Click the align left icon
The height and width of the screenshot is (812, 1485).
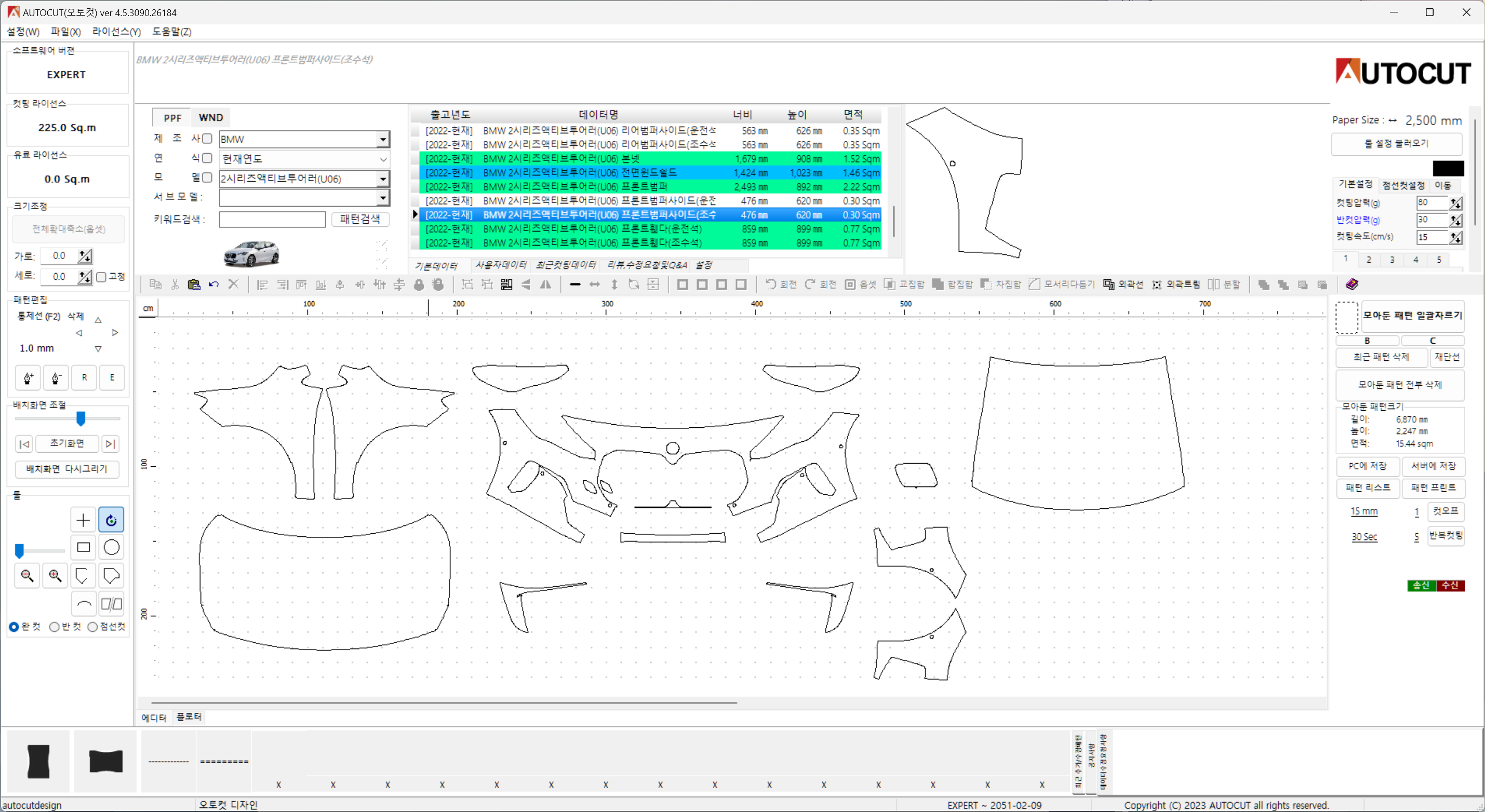pyautogui.click(x=262, y=284)
